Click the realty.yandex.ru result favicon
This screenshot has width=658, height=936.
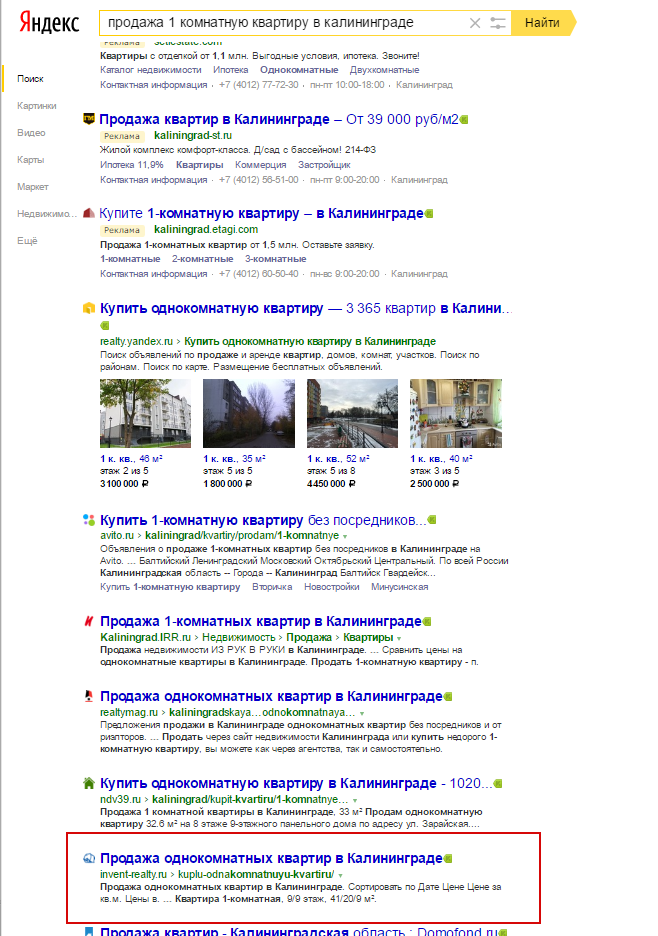(88, 308)
